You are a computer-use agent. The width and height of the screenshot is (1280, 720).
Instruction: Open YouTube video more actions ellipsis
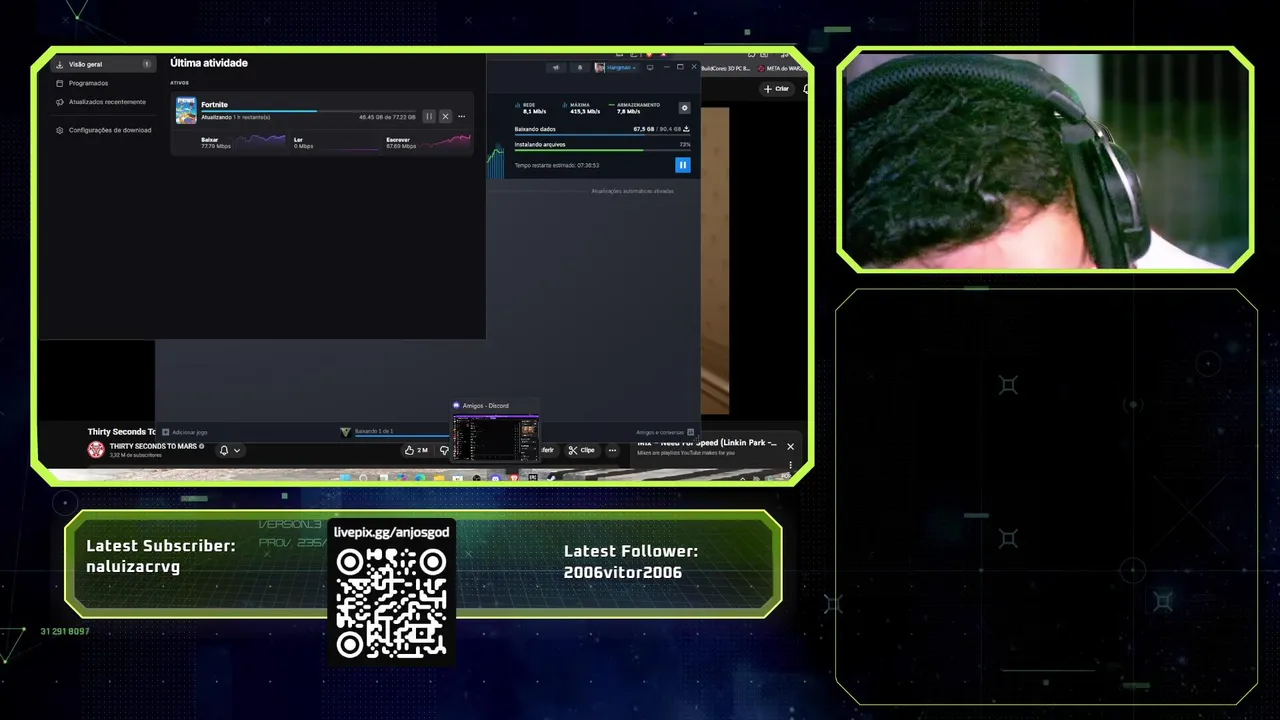(x=612, y=450)
